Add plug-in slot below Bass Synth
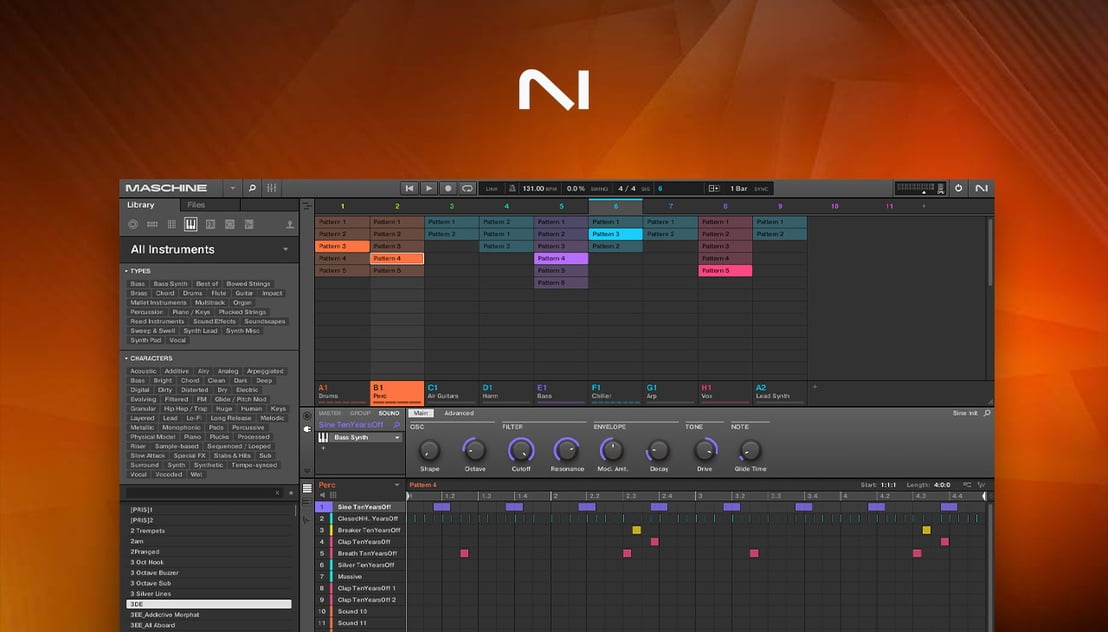1108x632 pixels. [324, 448]
